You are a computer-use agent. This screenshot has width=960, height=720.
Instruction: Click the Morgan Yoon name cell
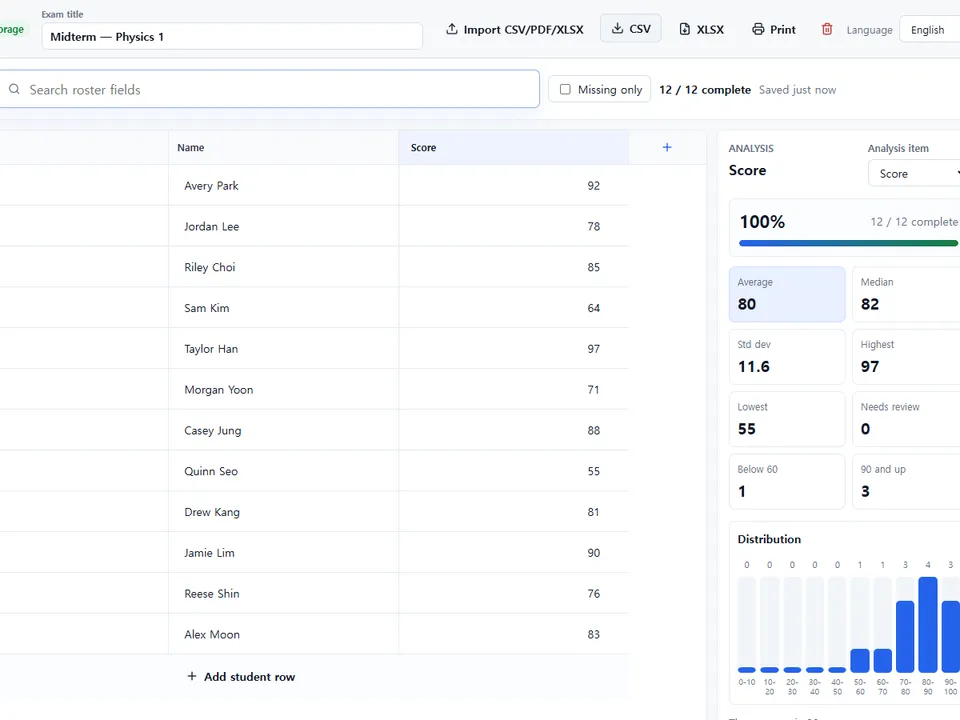pos(283,389)
